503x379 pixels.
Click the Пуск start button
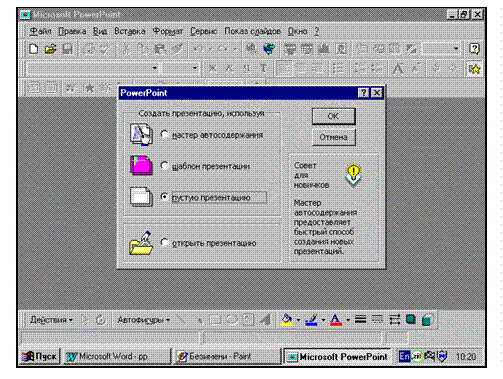click(x=39, y=356)
